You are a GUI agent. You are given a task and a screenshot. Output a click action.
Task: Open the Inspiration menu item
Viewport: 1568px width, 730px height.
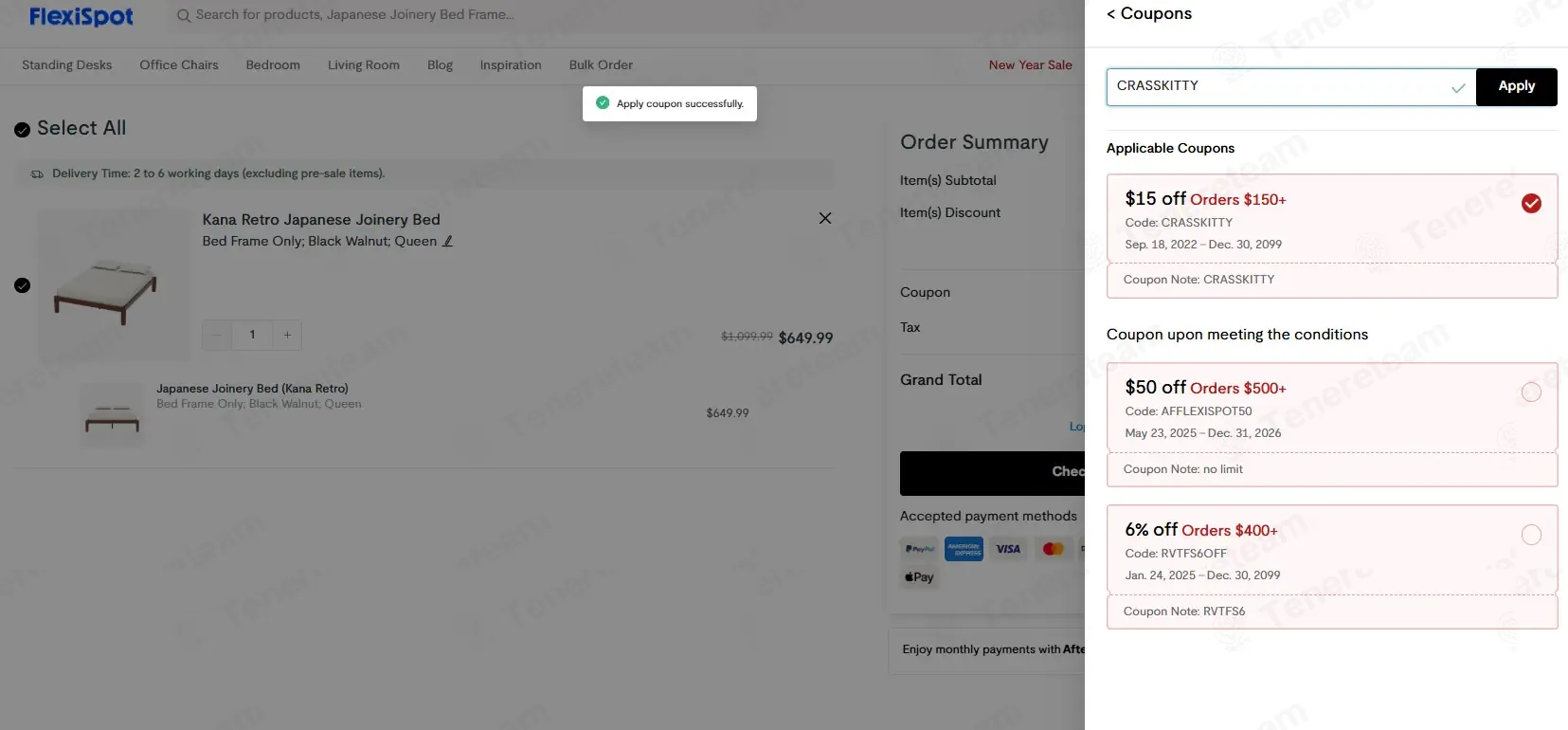(x=511, y=64)
